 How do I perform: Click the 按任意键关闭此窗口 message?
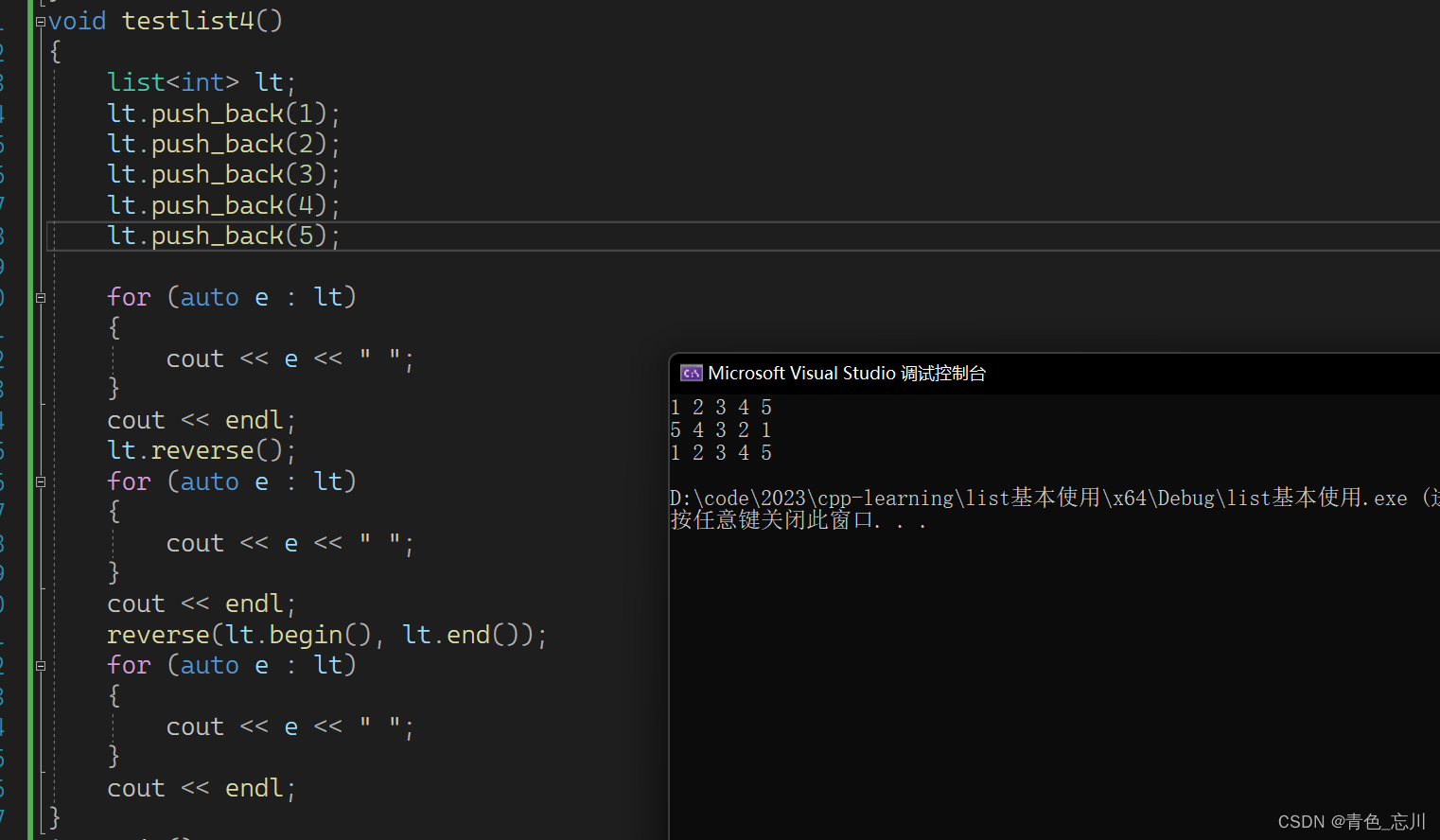click(x=798, y=520)
